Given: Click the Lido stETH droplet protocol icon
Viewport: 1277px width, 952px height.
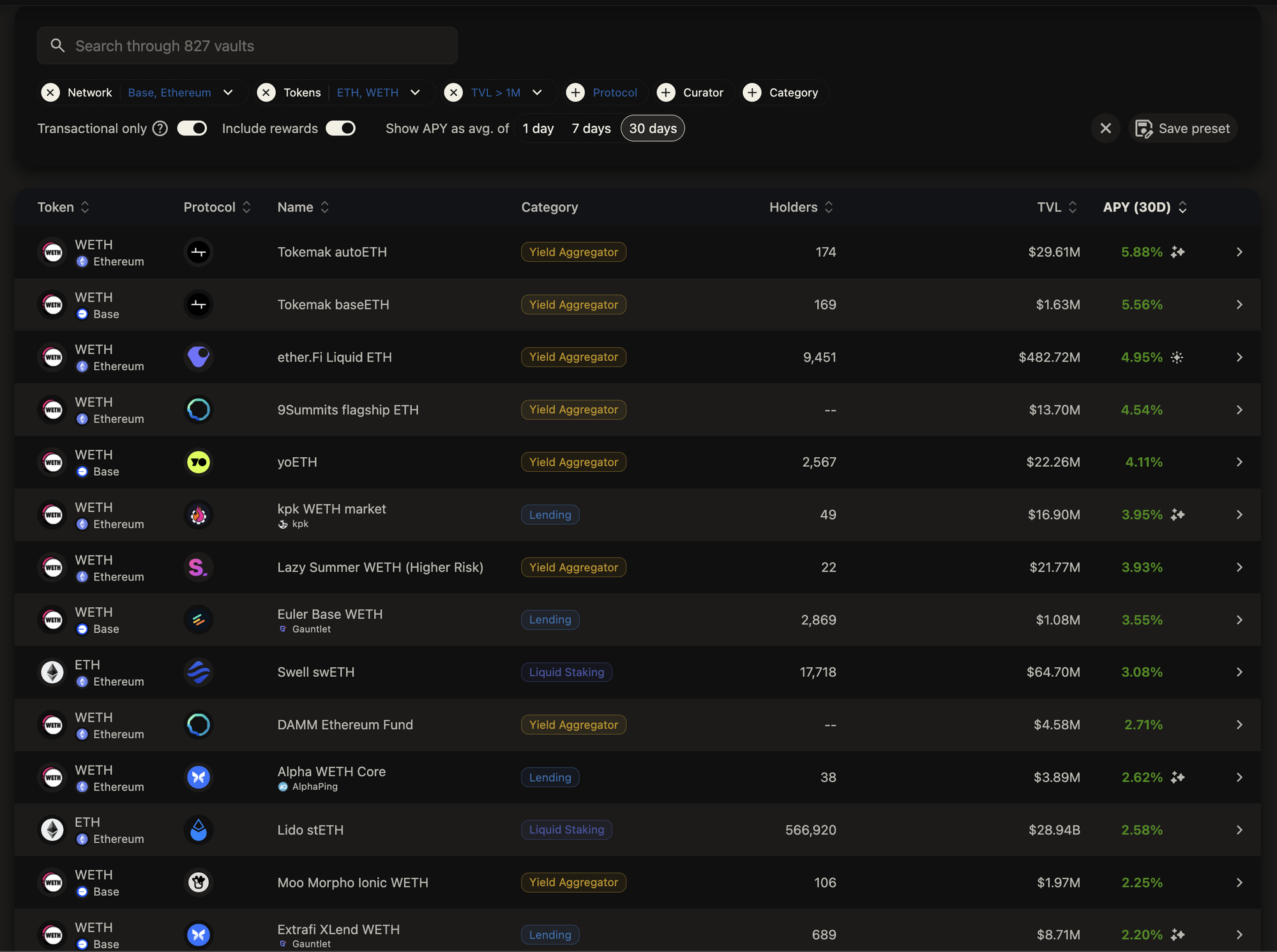Looking at the screenshot, I should pyautogui.click(x=198, y=829).
